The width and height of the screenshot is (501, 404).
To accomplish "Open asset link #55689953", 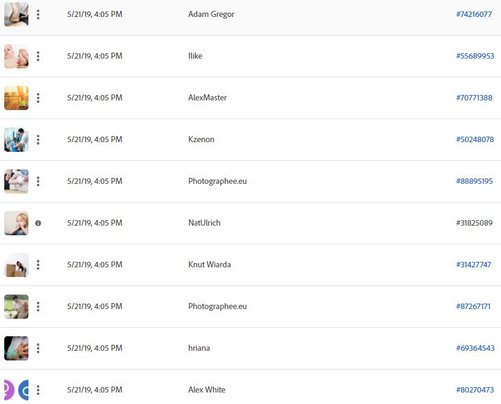I will tap(475, 56).
